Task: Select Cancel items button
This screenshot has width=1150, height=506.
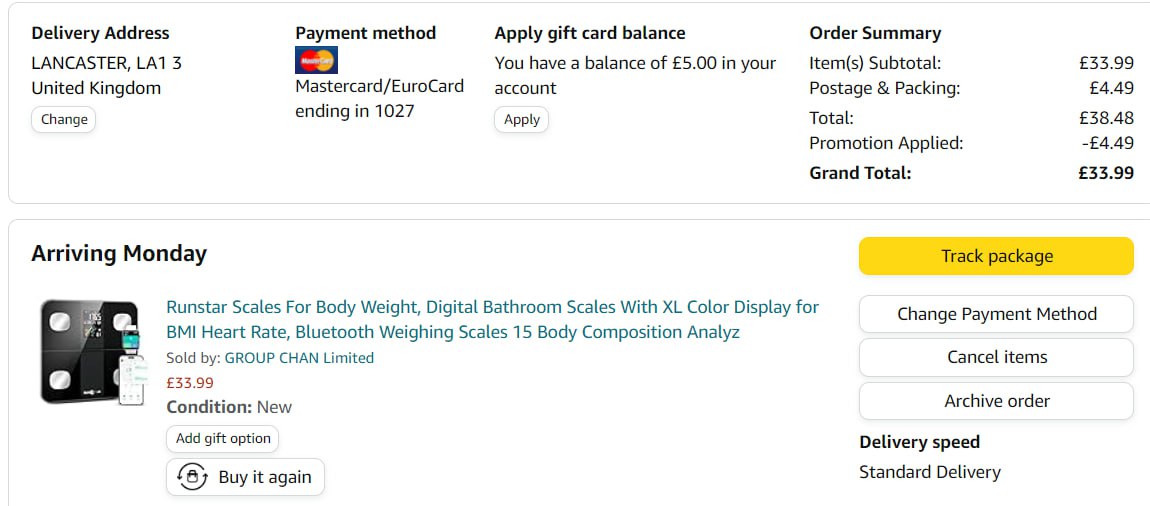Action: pyautogui.click(x=996, y=357)
